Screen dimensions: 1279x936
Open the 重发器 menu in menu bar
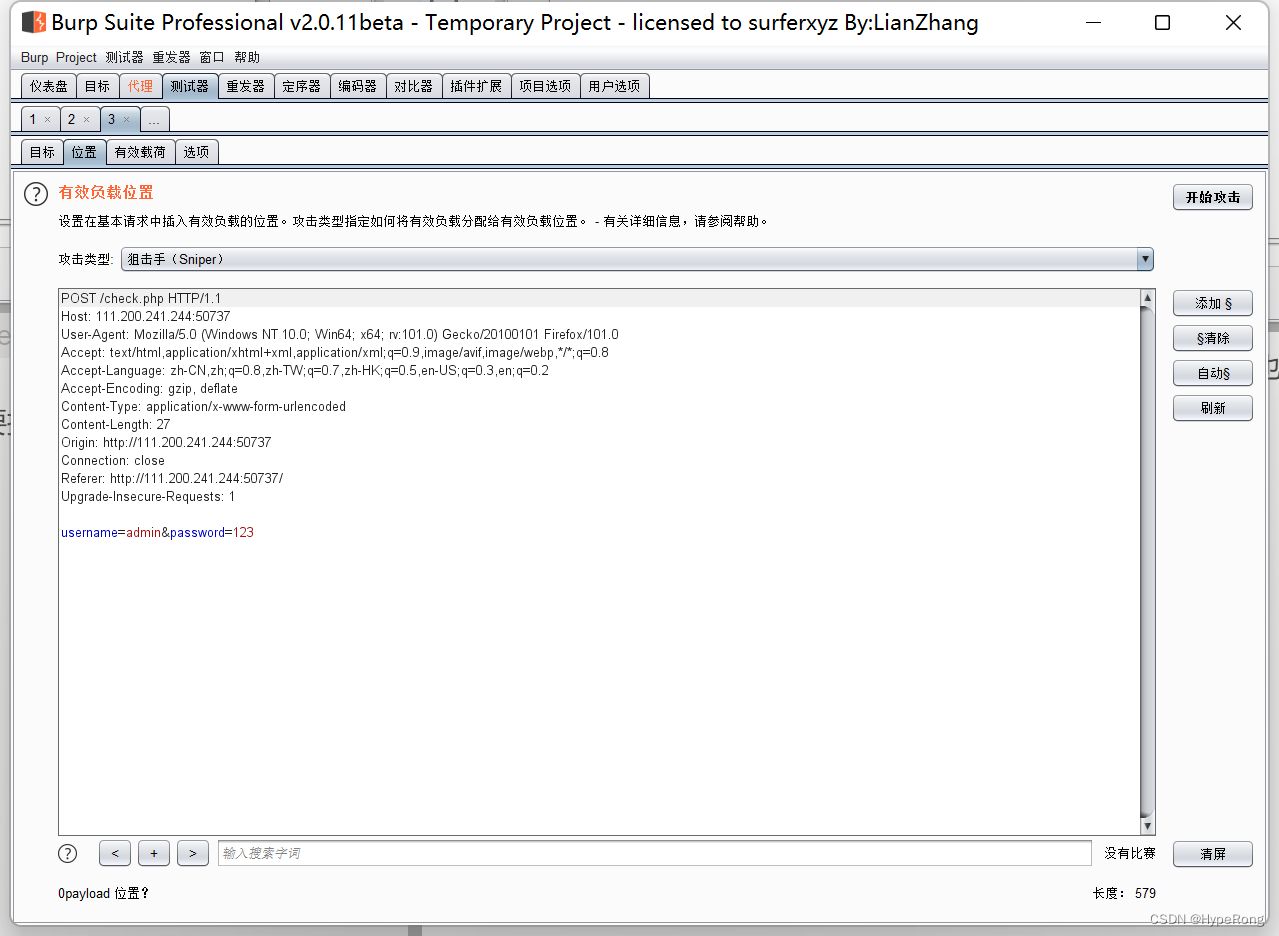pyautogui.click(x=171, y=58)
